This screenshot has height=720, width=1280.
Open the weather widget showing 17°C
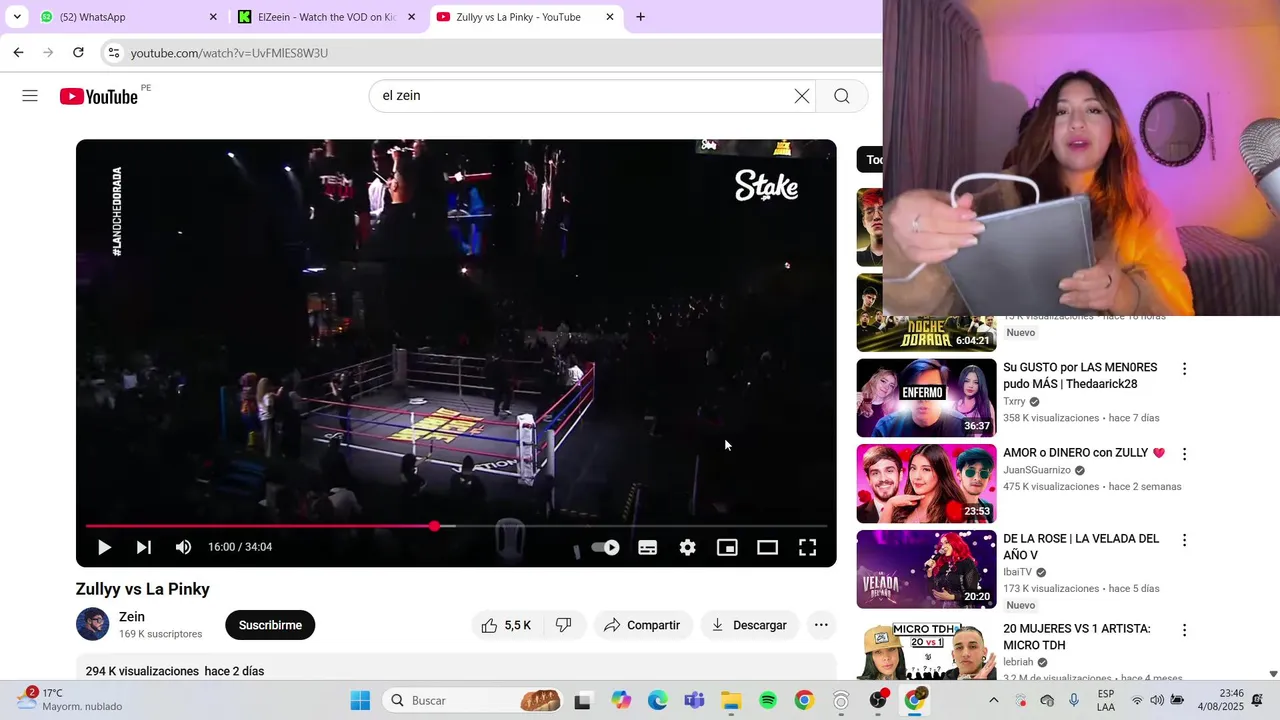coord(70,700)
